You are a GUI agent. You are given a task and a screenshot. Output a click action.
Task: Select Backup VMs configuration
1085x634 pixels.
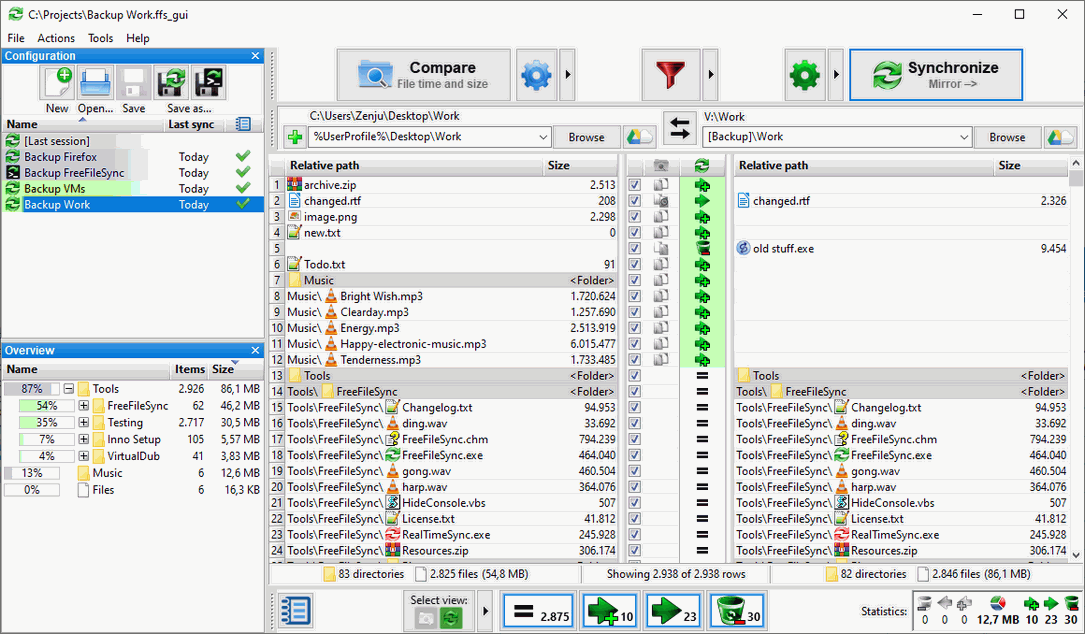click(133, 189)
